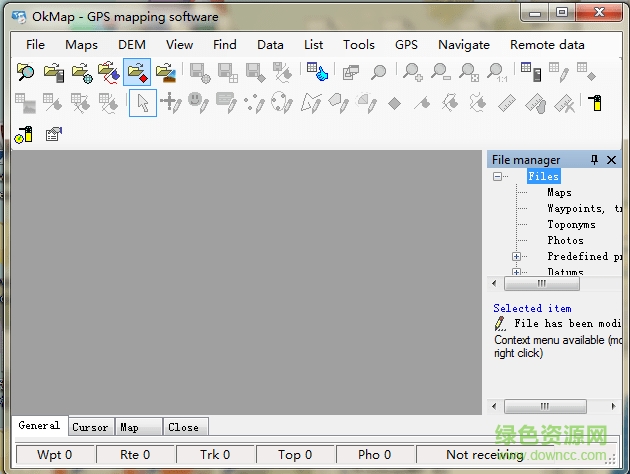Click the grid with blue arrow icon
Screen dimensions: 630x474
pos(317,72)
